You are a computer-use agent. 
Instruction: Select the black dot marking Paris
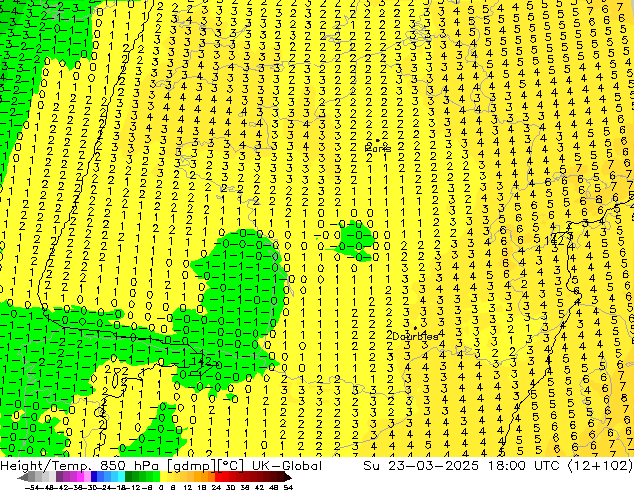point(378,140)
